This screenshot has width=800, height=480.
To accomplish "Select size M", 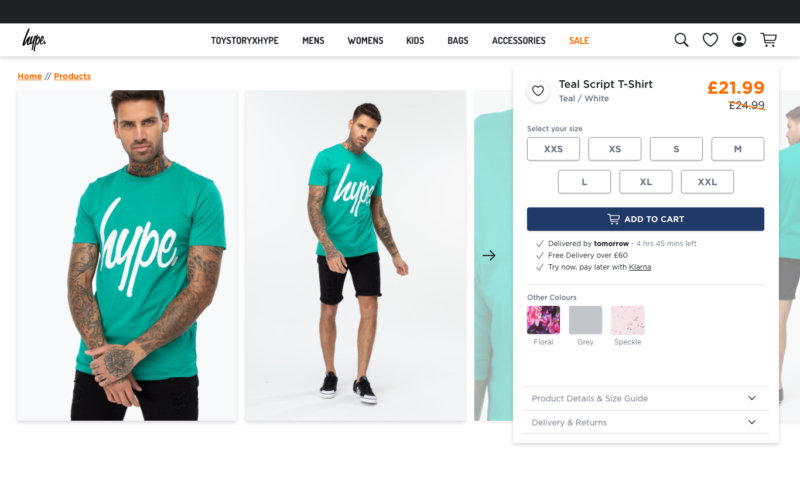I will tap(737, 149).
